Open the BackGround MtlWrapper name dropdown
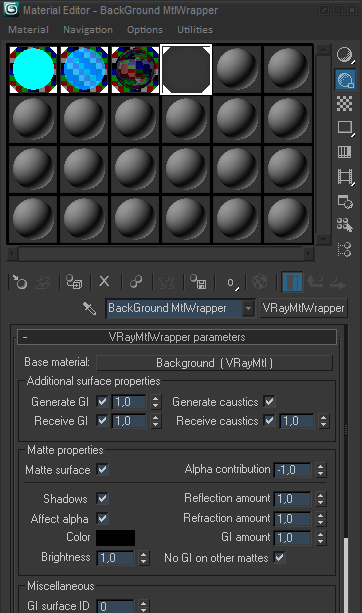The height and width of the screenshot is (613, 362). (x=248, y=308)
